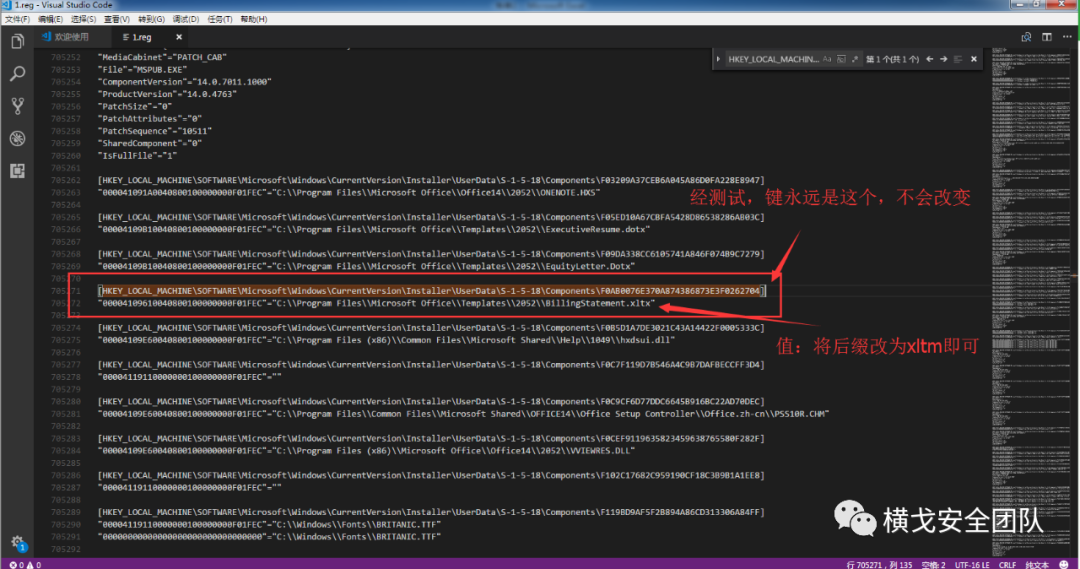
Task: Click the line ending with ONENOTE.HXS
Action: point(349,192)
